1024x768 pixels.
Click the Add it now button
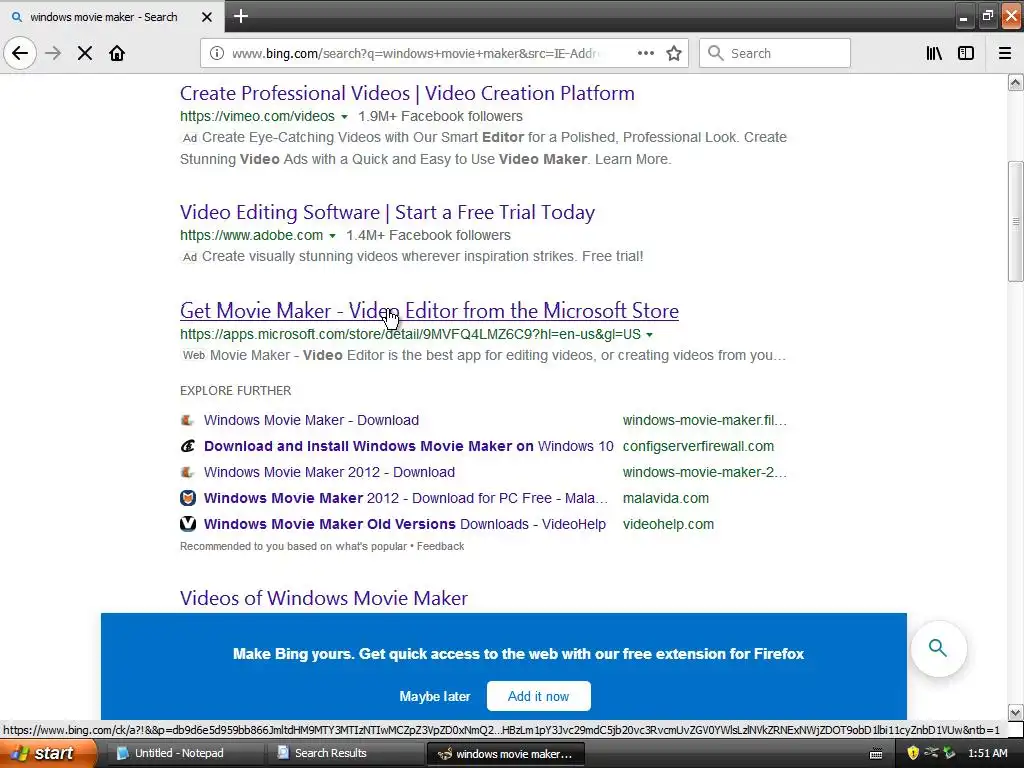(x=539, y=696)
